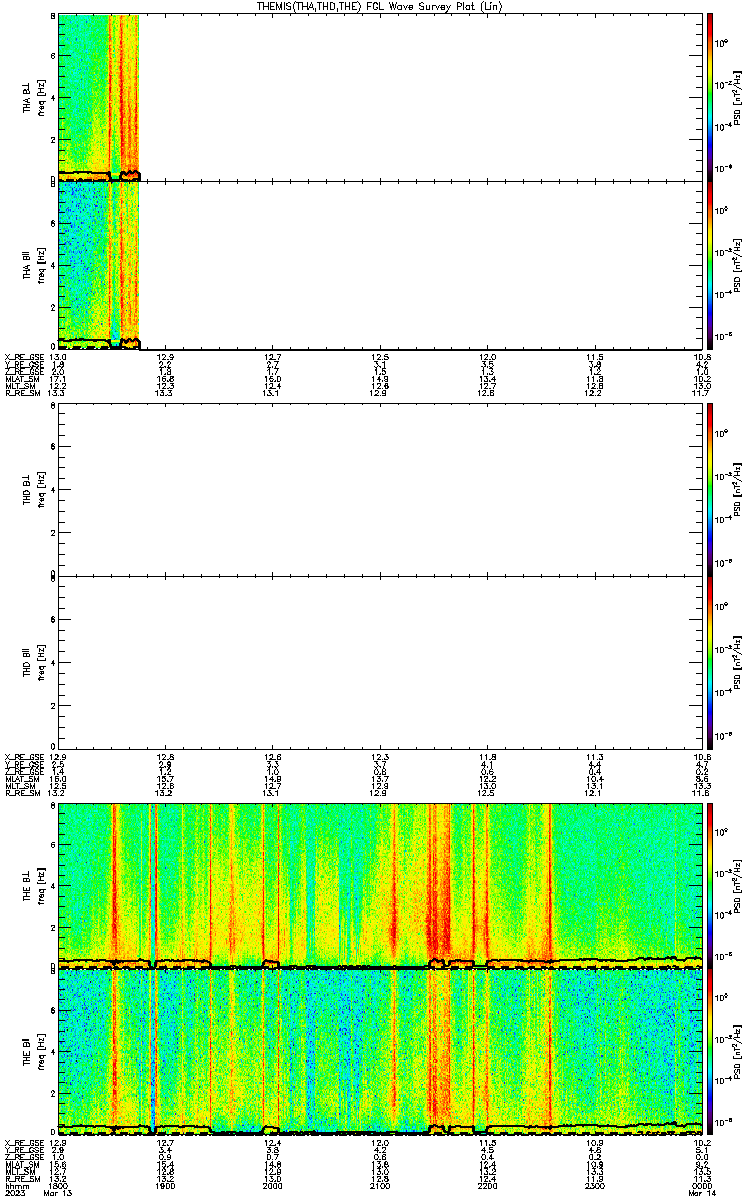
Task: Click MLT_SM label under THD panels
Action: point(20,785)
